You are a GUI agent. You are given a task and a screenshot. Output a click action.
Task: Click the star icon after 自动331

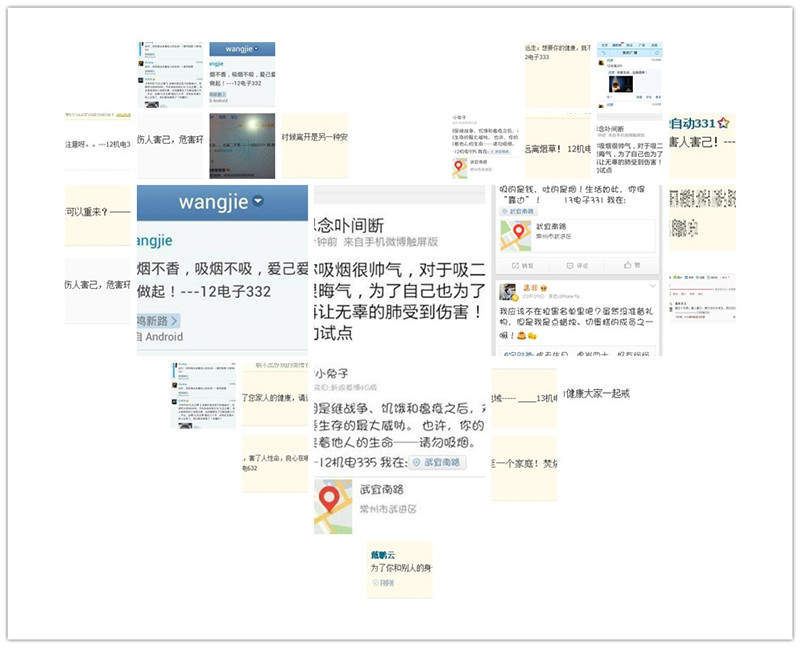(x=723, y=122)
